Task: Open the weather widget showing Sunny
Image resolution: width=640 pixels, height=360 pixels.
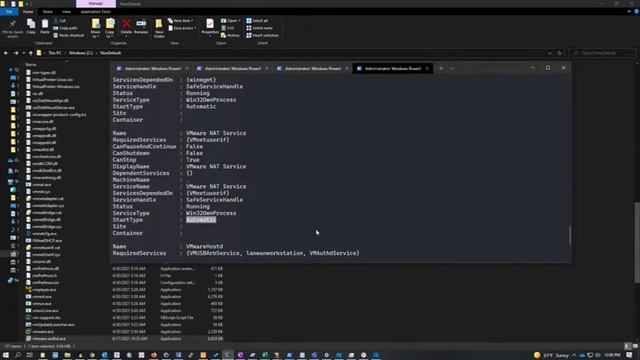Action: pos(551,355)
